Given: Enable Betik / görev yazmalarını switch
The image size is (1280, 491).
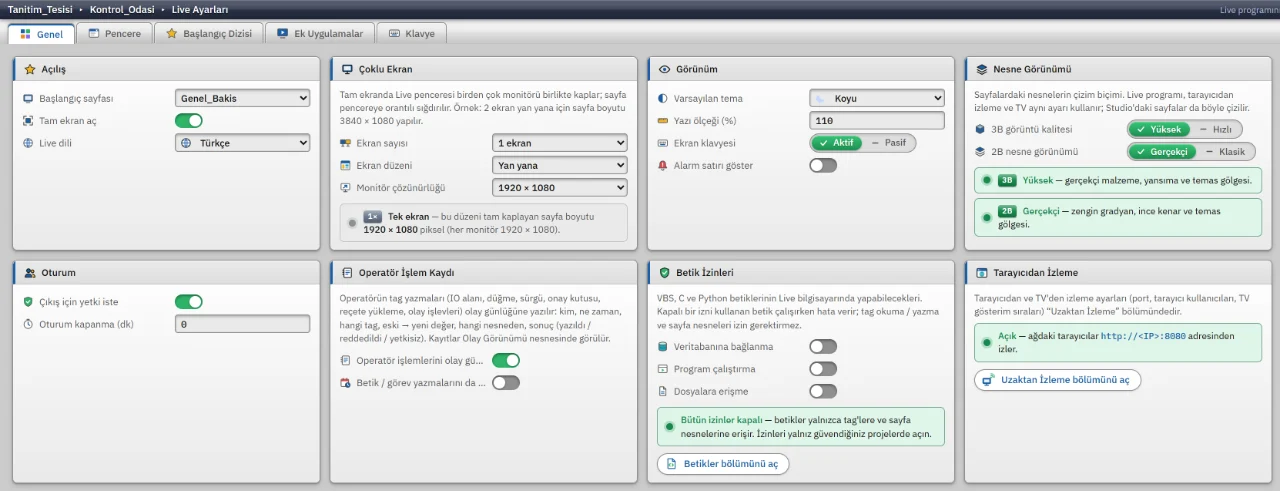Looking at the screenshot, I should click(x=506, y=382).
